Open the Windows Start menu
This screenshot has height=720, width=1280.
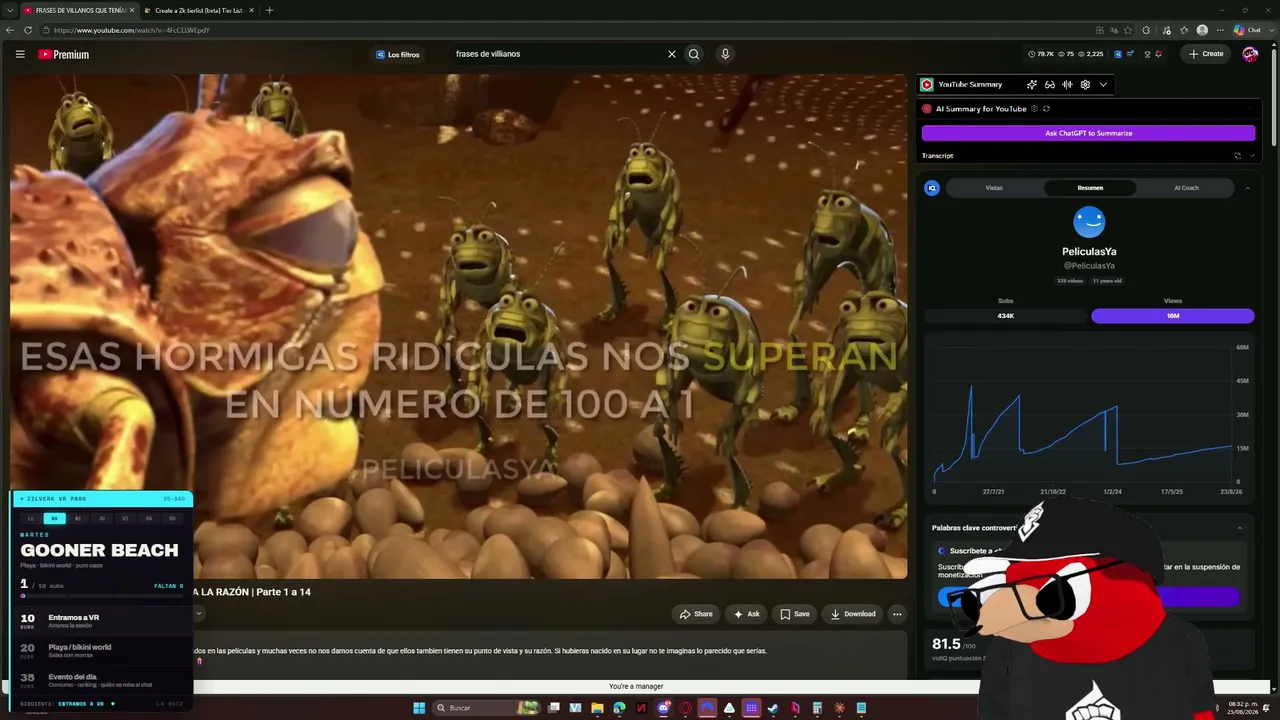pos(419,708)
